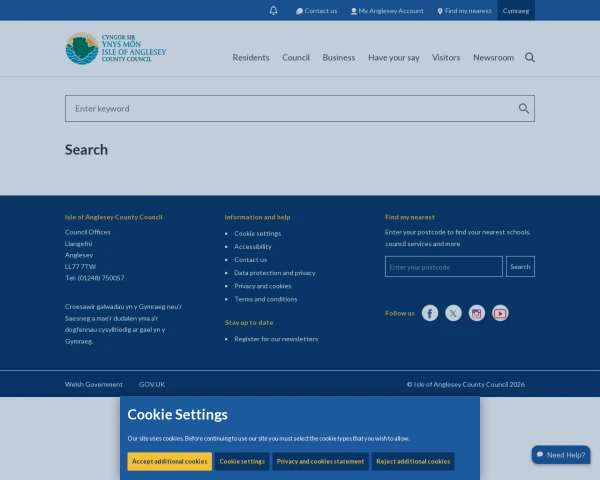Click the magnifier inside keyword search box
Image resolution: width=600 pixels, height=480 pixels.
click(523, 109)
